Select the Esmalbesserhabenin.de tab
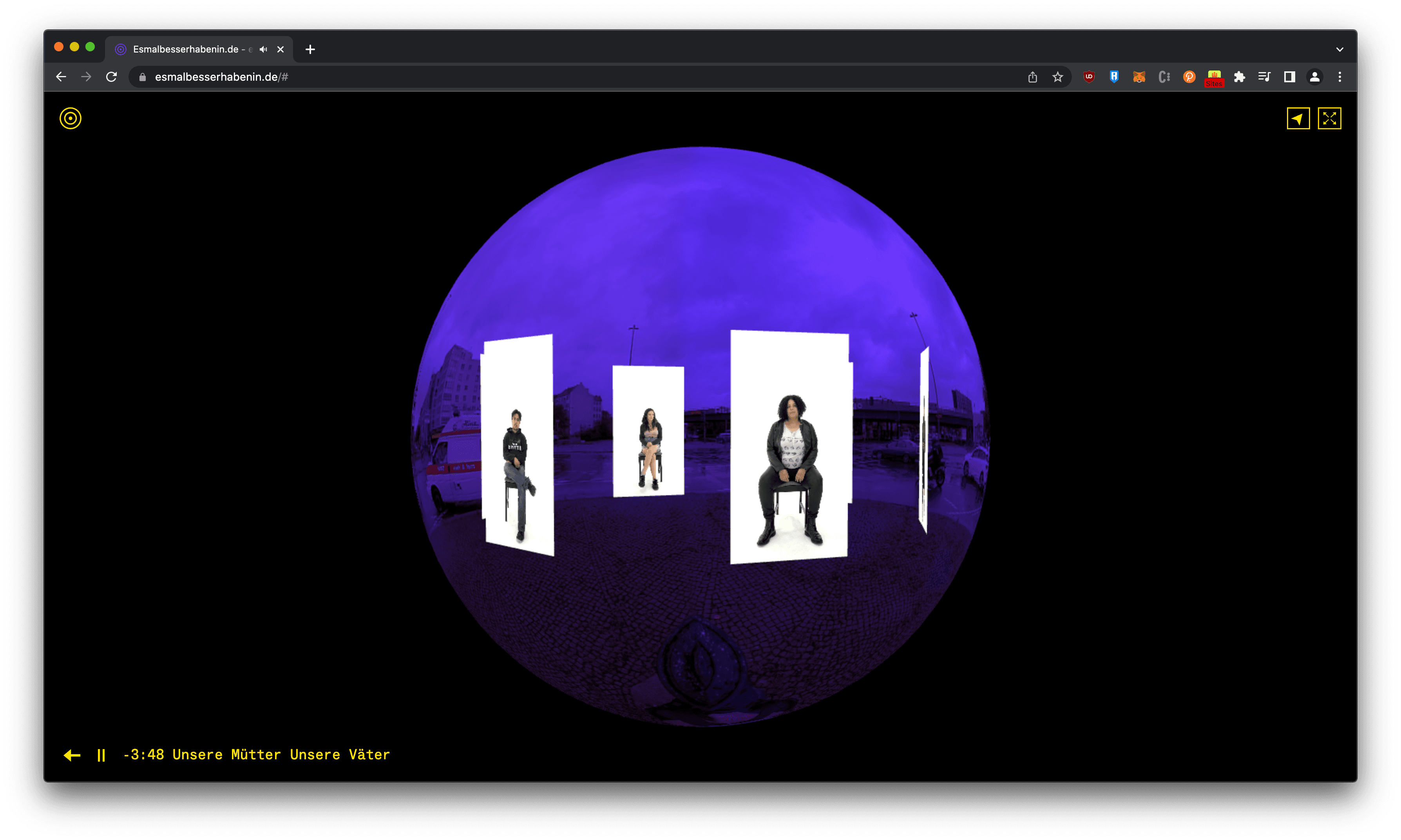This screenshot has height=840, width=1401. [x=187, y=49]
